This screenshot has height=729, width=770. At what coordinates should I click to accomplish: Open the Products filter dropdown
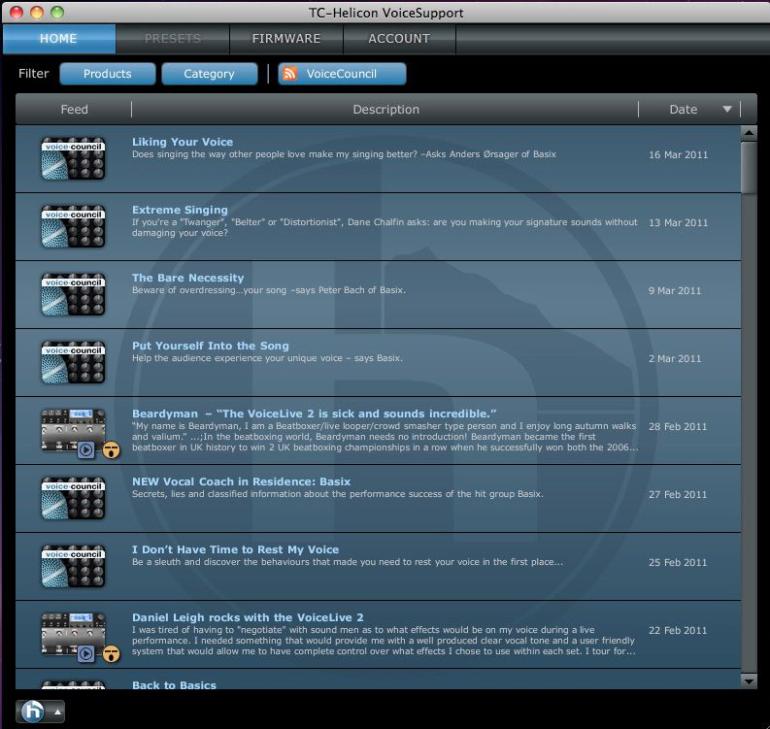108,74
